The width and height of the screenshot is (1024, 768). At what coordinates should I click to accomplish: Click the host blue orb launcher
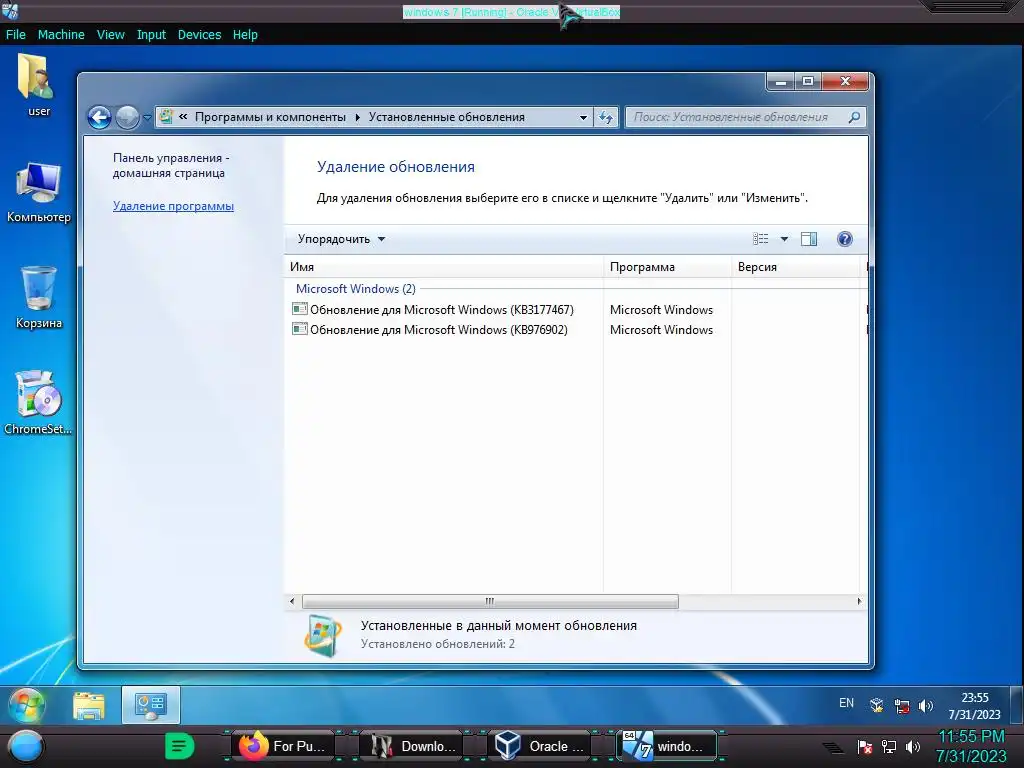tap(24, 748)
